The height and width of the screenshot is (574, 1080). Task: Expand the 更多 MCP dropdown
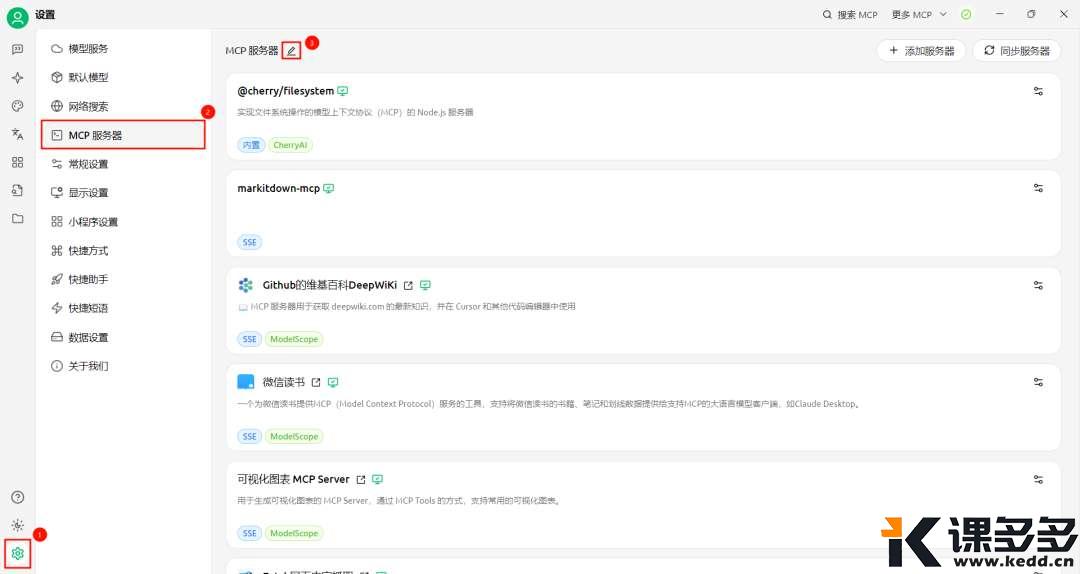[920, 14]
